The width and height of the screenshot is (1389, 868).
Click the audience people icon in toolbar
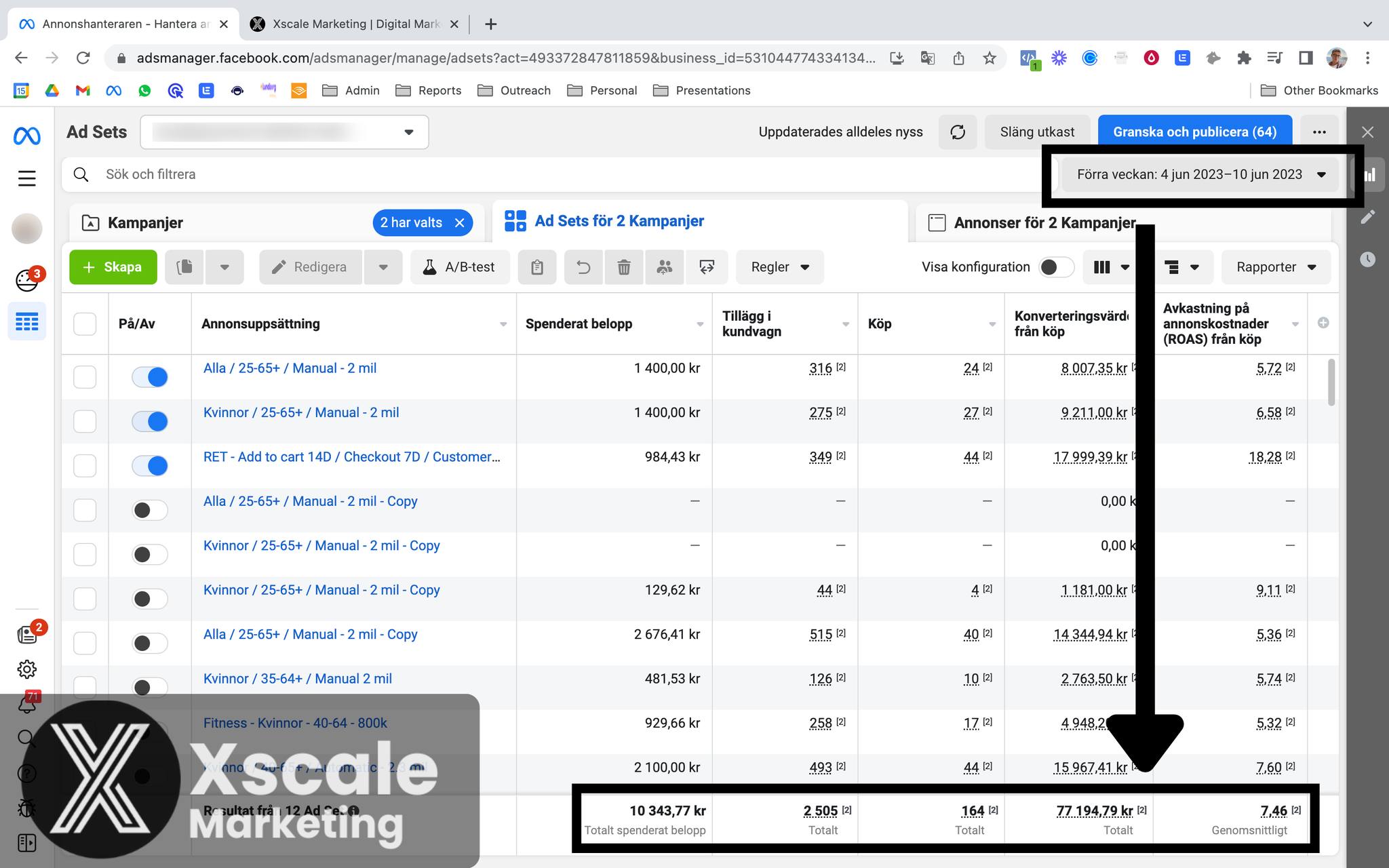coord(665,267)
